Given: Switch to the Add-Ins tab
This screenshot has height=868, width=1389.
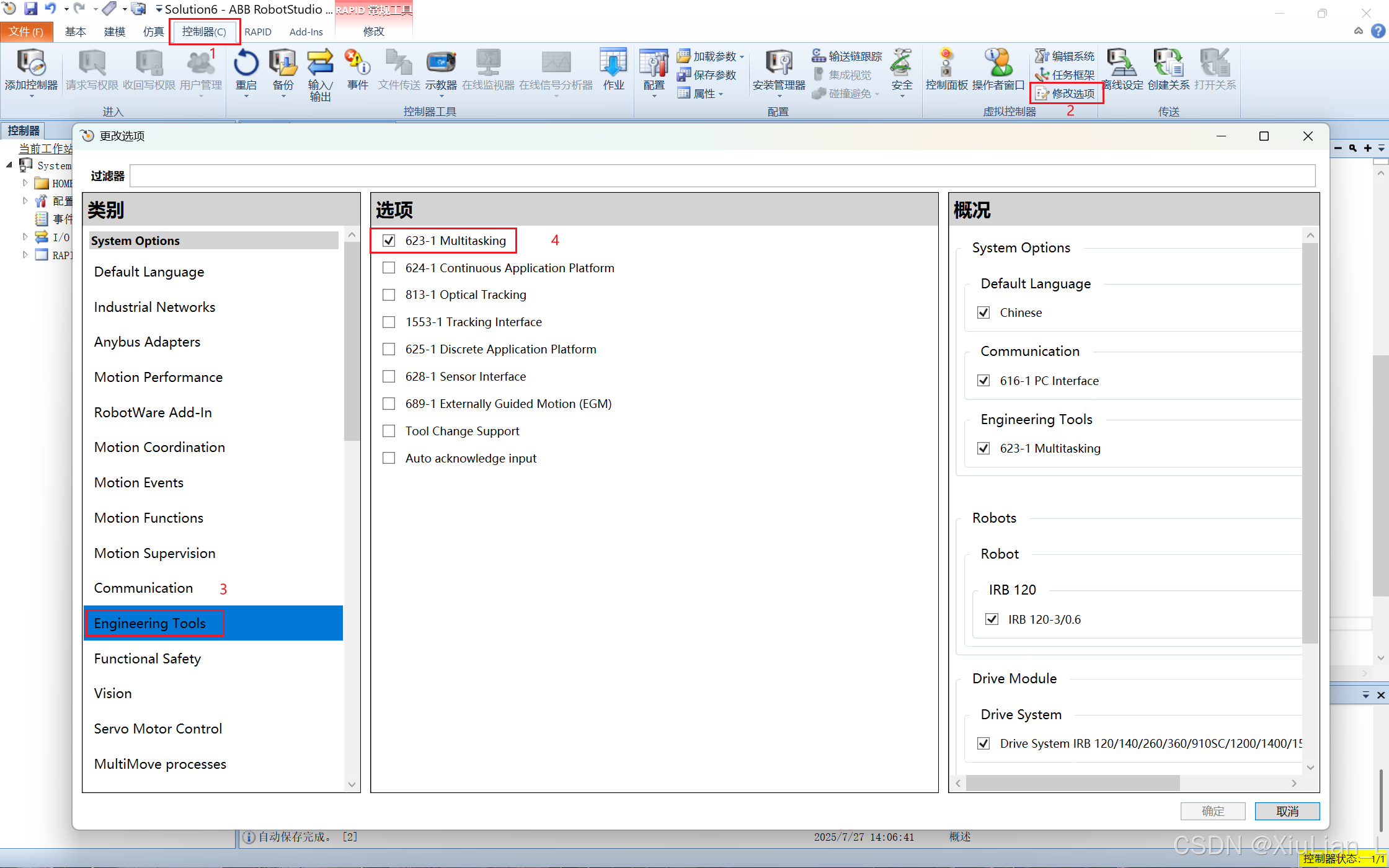Looking at the screenshot, I should pyautogui.click(x=306, y=32).
